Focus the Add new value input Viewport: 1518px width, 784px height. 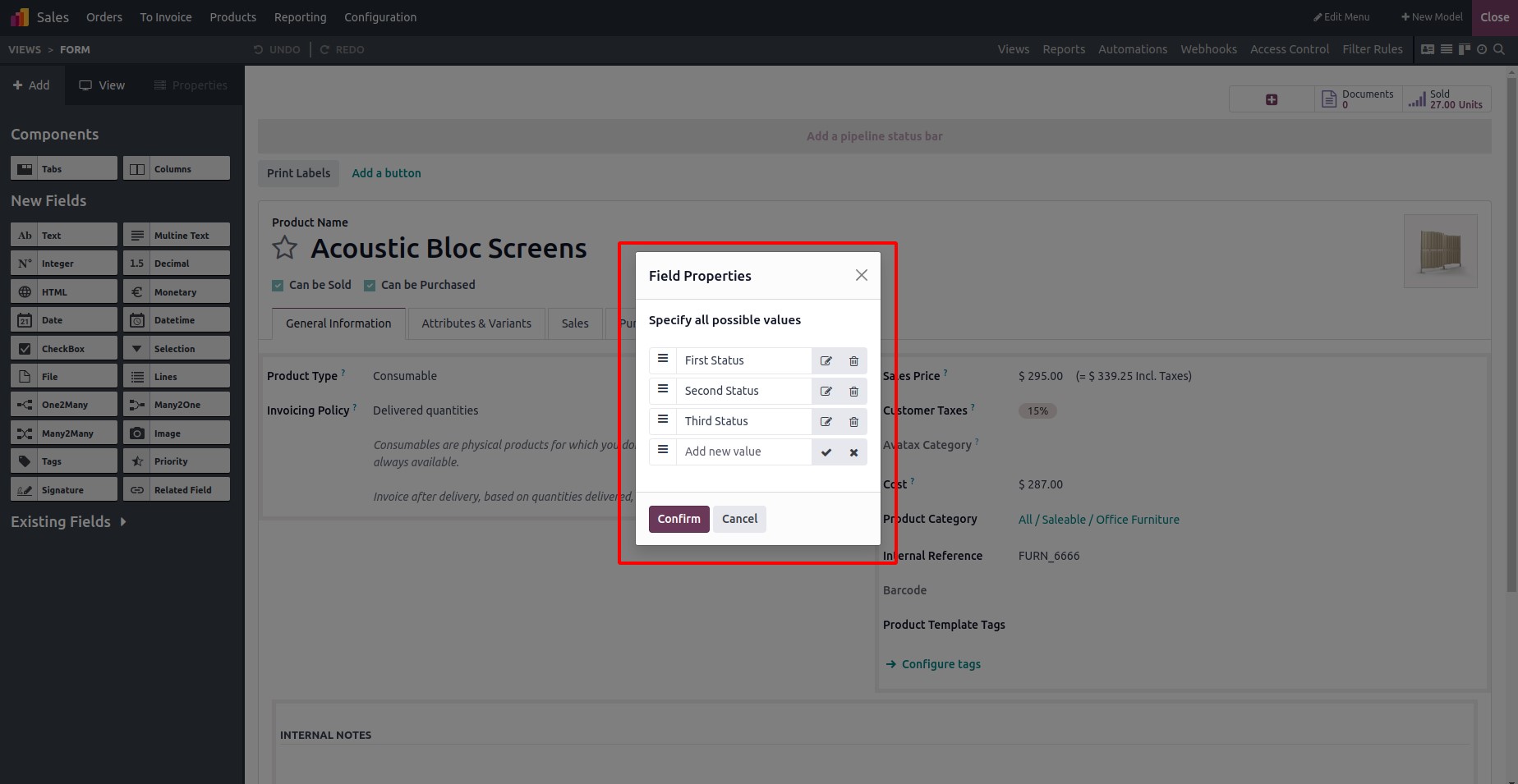coord(743,452)
